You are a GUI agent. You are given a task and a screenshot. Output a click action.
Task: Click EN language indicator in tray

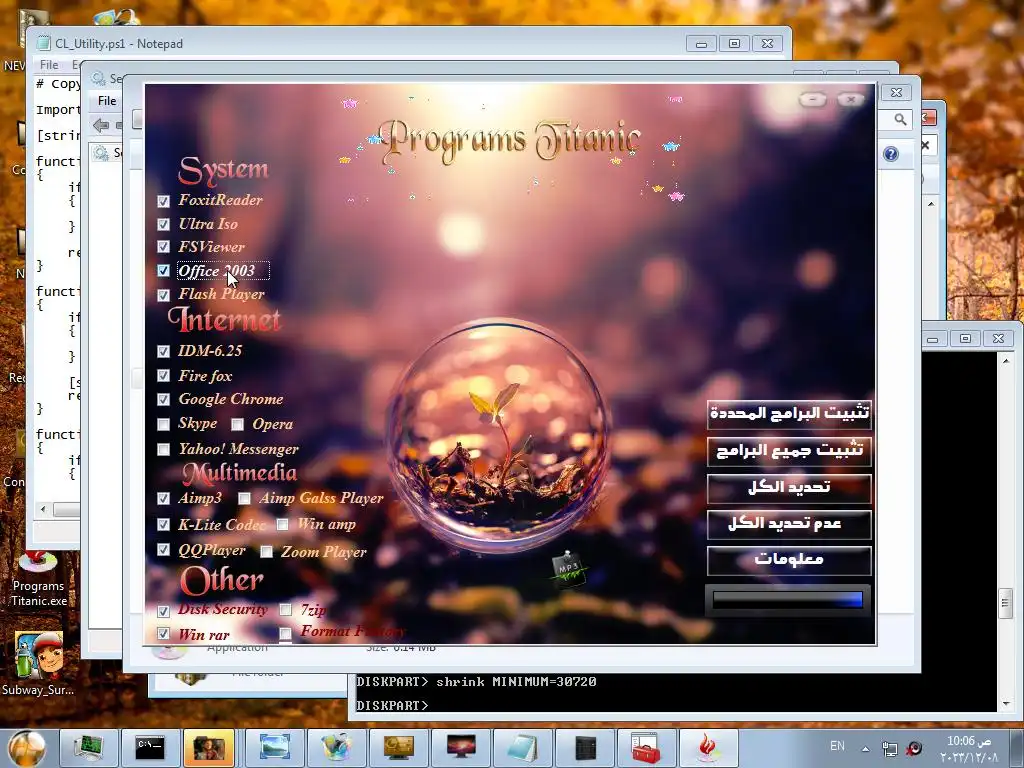coord(837,746)
